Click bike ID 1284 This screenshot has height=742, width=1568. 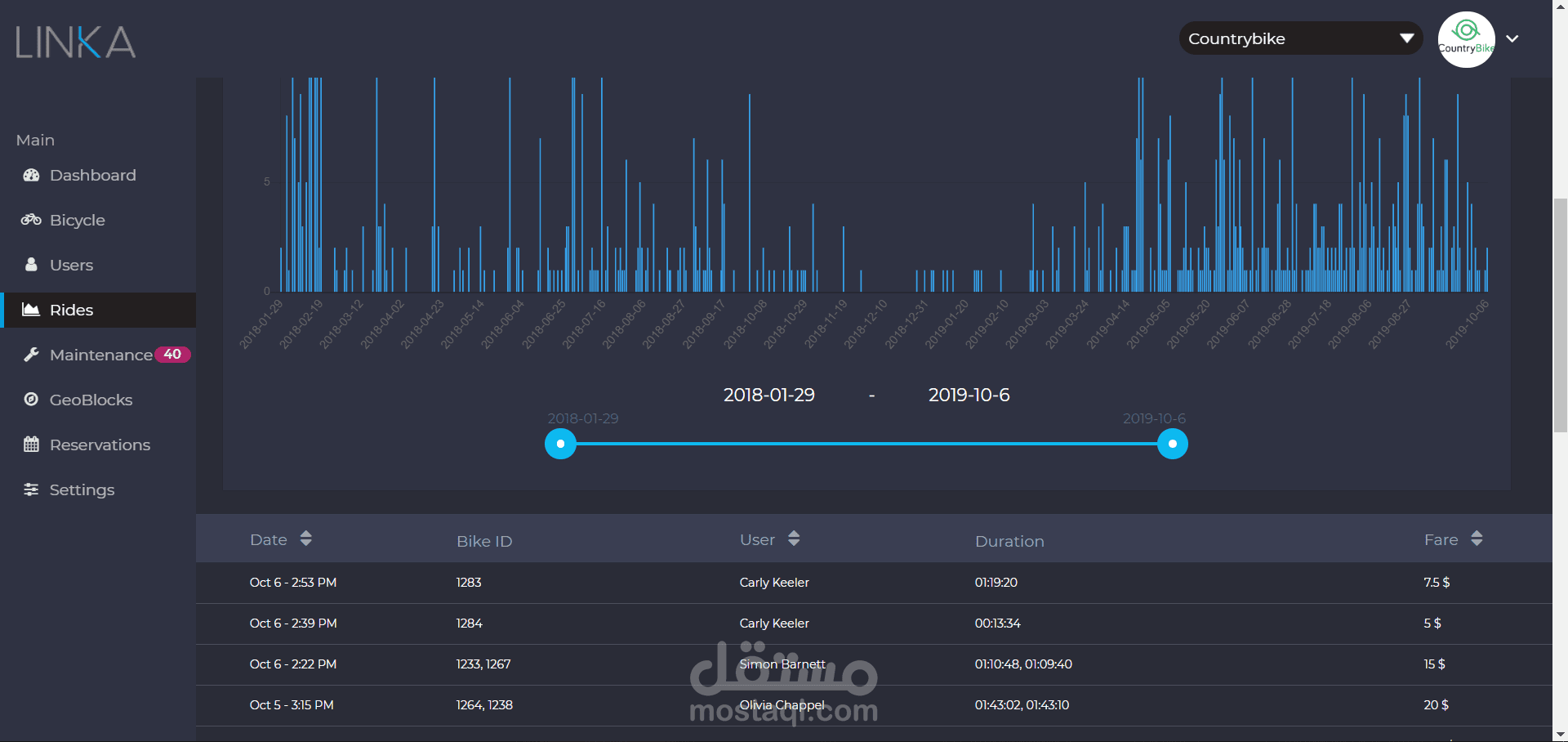coord(470,624)
